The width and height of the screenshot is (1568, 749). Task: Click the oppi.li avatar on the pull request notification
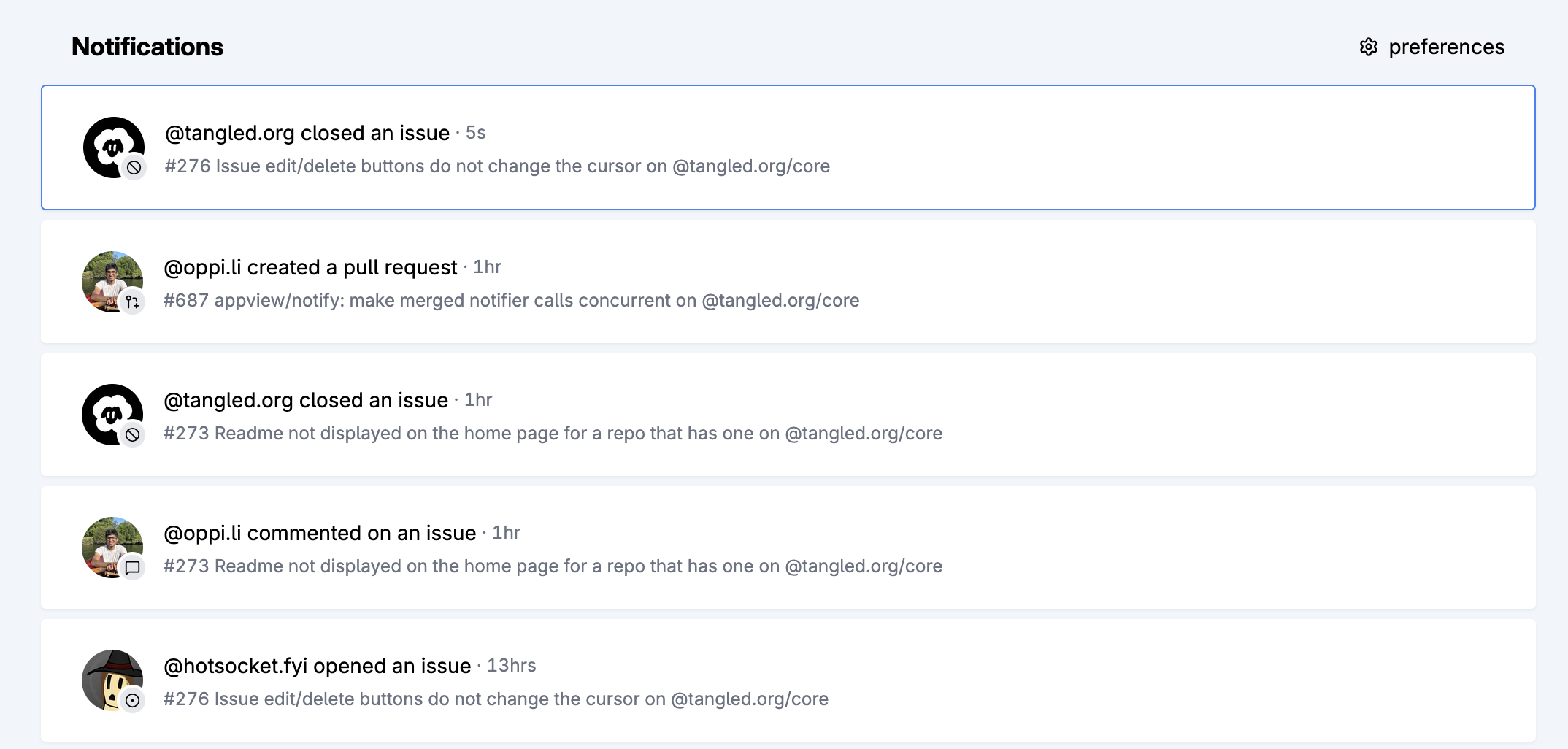click(108, 277)
